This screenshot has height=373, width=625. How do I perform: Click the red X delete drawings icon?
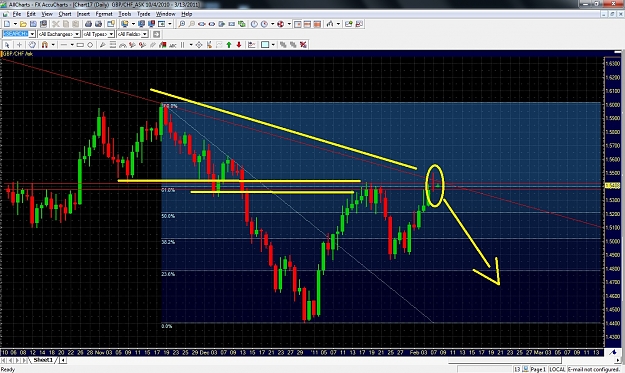(303, 45)
